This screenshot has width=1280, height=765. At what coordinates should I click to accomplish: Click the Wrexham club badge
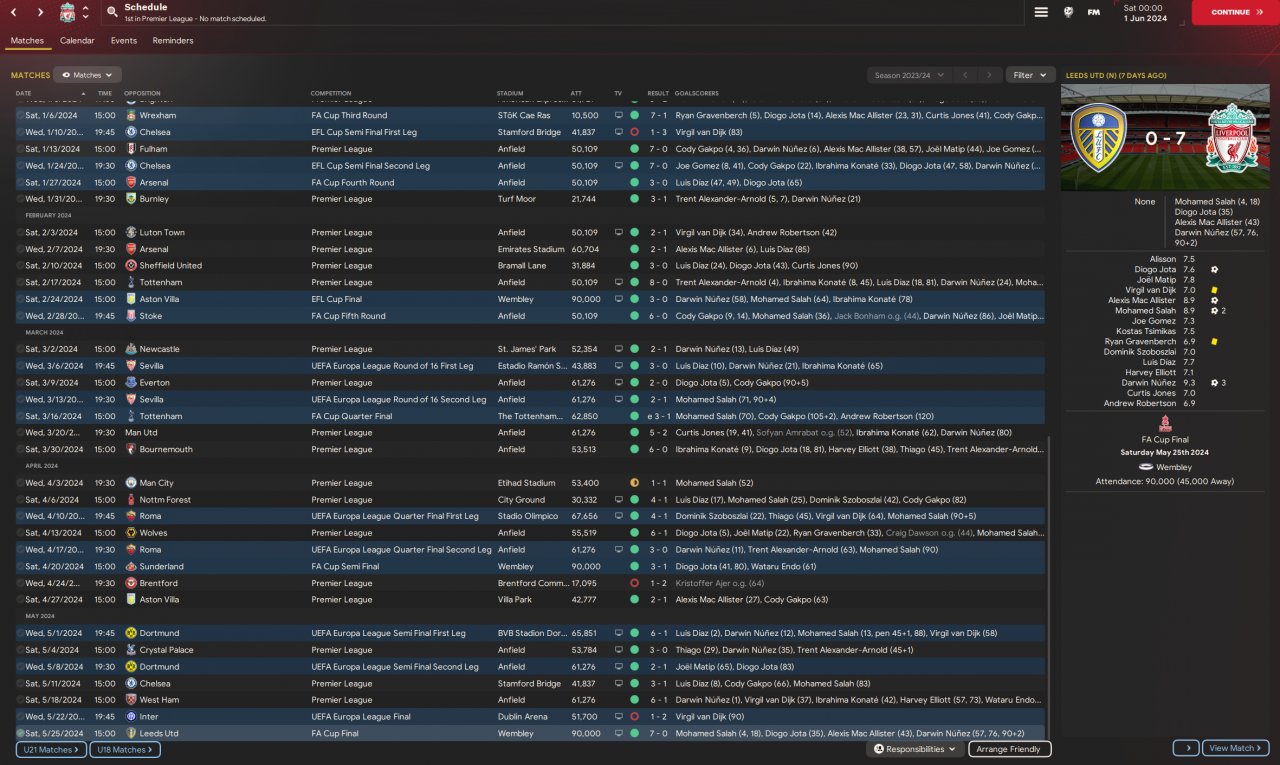tap(131, 115)
